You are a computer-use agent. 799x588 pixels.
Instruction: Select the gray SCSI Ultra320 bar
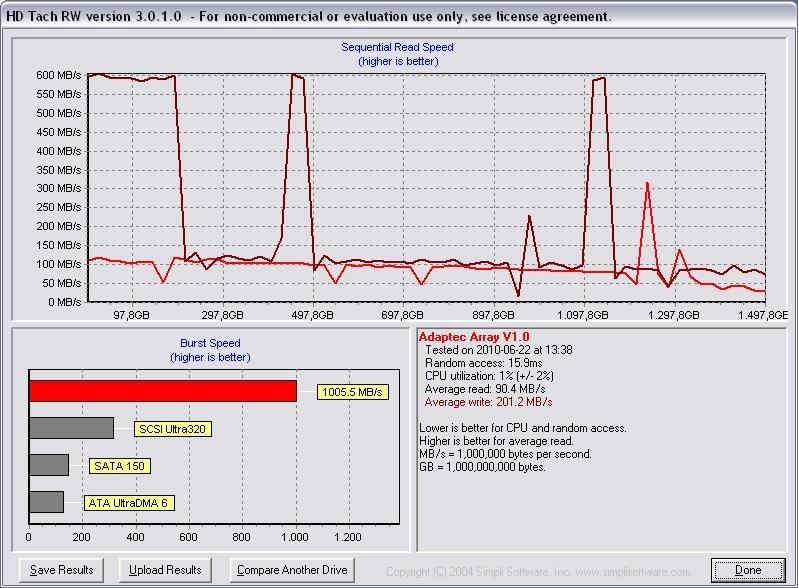click(71, 428)
